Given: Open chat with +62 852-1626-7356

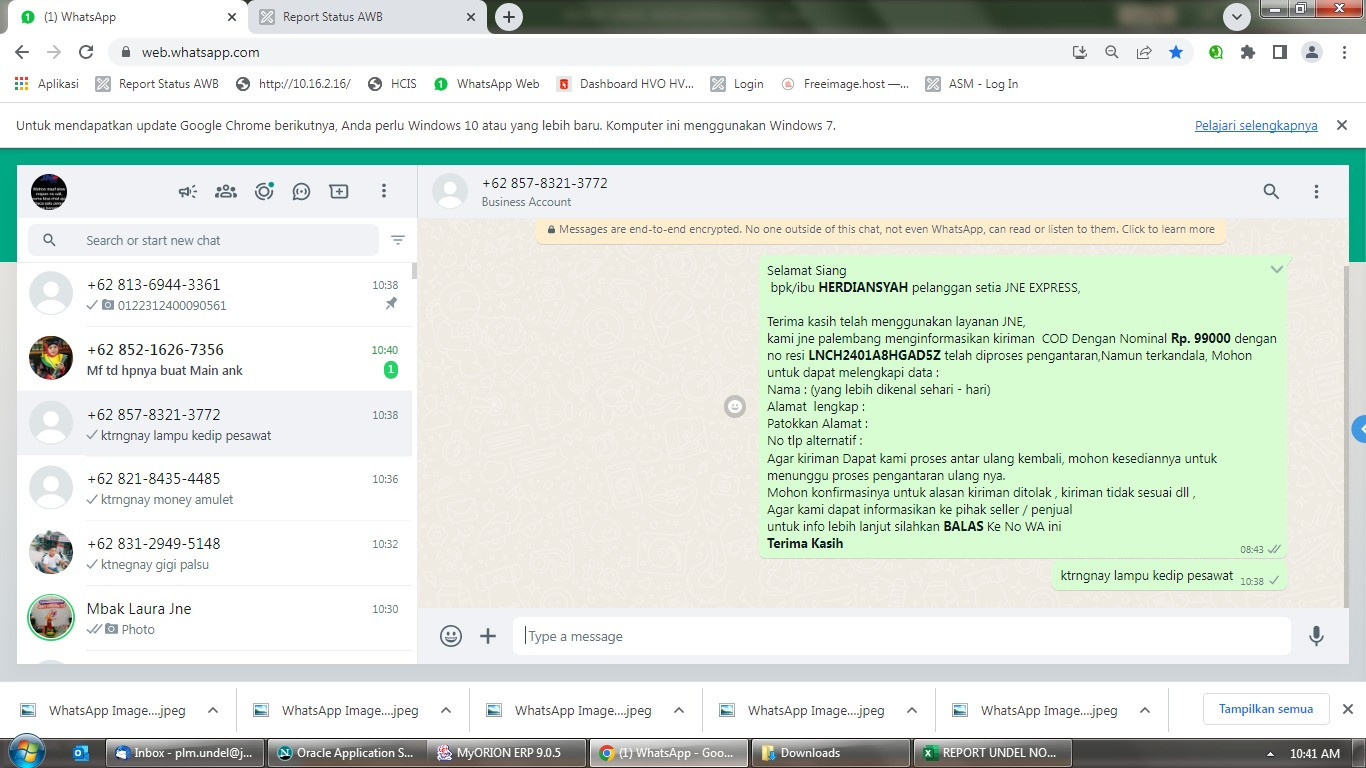Looking at the screenshot, I should 215,359.
